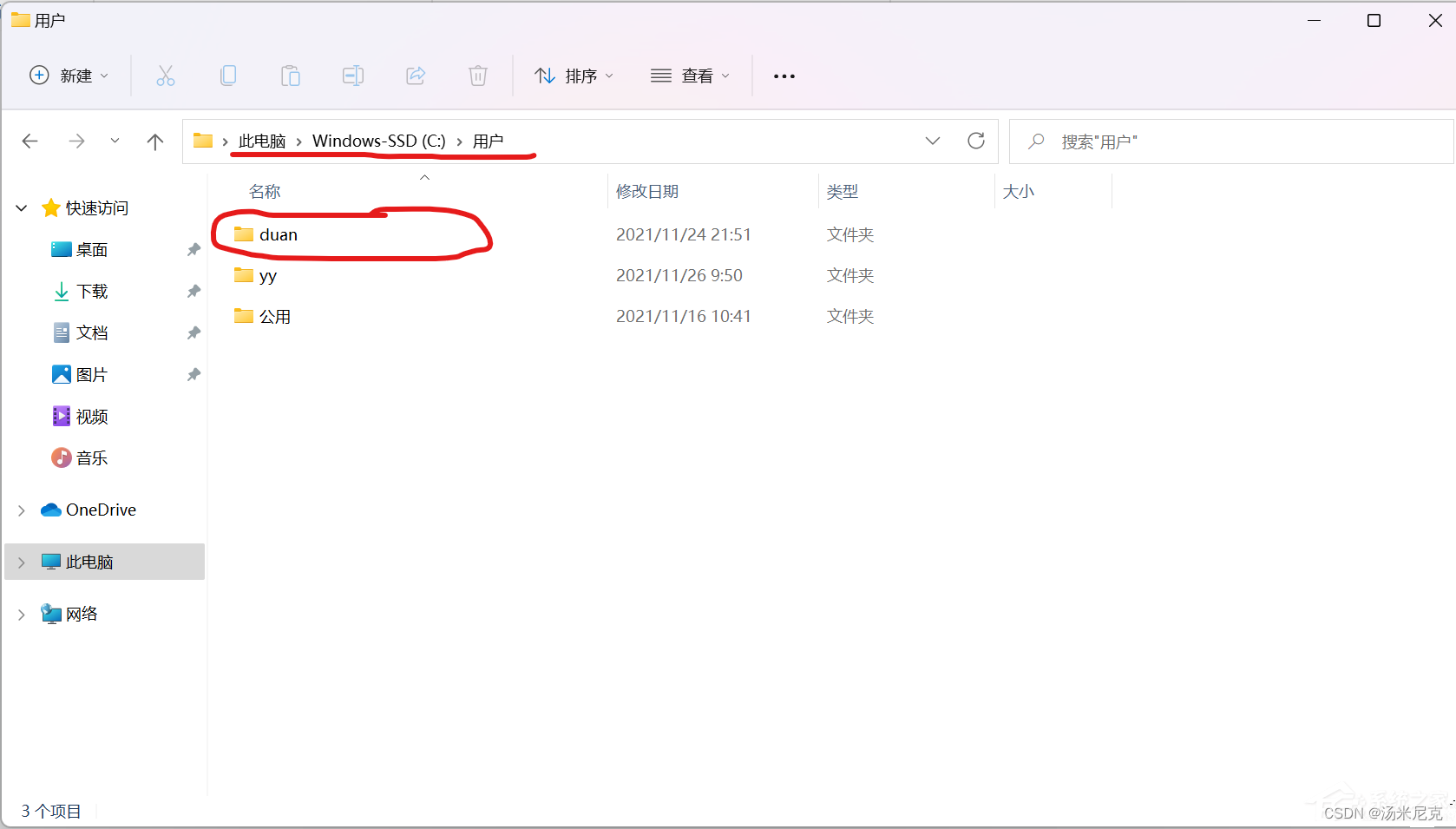Go forward with the right arrow
The height and width of the screenshot is (829, 1456).
point(77,141)
